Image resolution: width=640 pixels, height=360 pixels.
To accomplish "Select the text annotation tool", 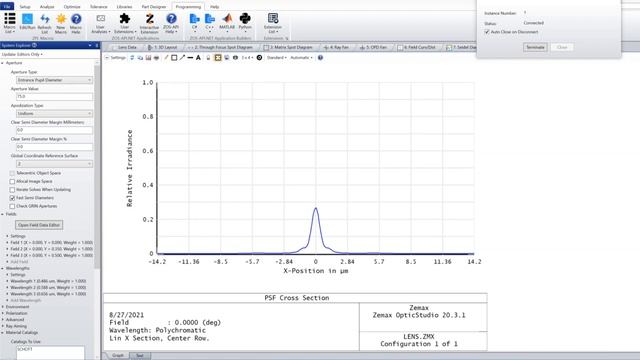I will coord(198,58).
